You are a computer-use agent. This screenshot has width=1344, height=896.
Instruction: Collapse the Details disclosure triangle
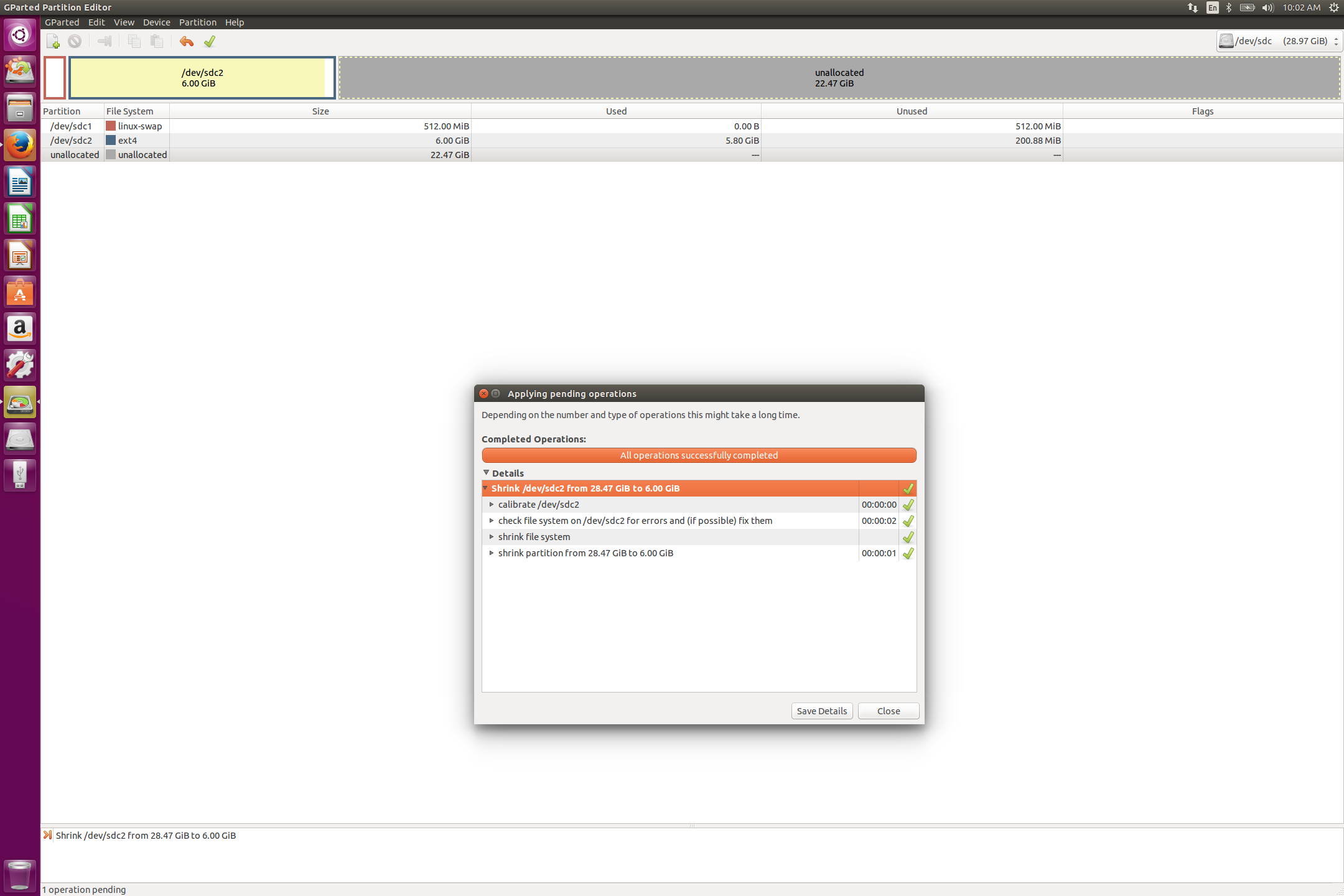487,473
